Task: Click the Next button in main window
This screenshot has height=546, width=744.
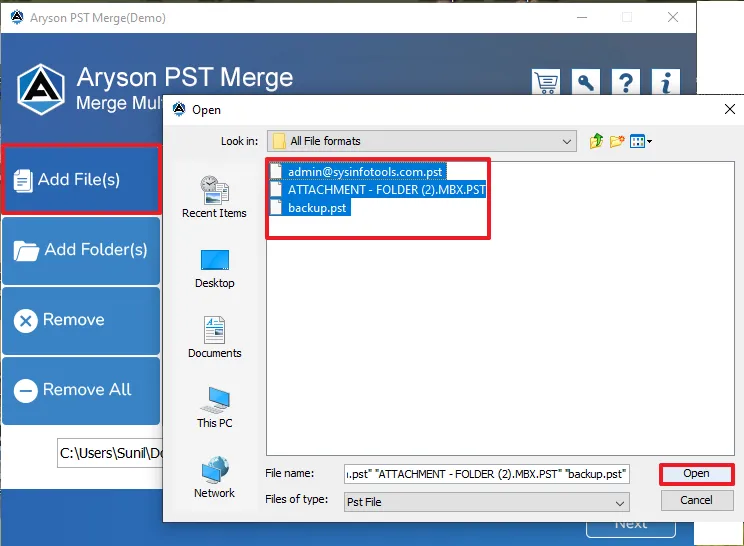Action: pos(631,528)
